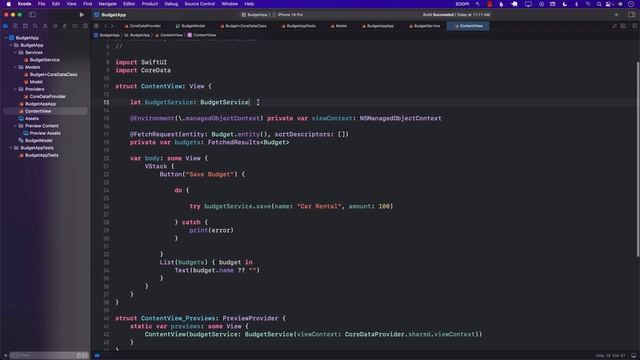The width and height of the screenshot is (640, 360).
Task: Toggle the navigator sidebar visibility button
Action: point(32,15)
